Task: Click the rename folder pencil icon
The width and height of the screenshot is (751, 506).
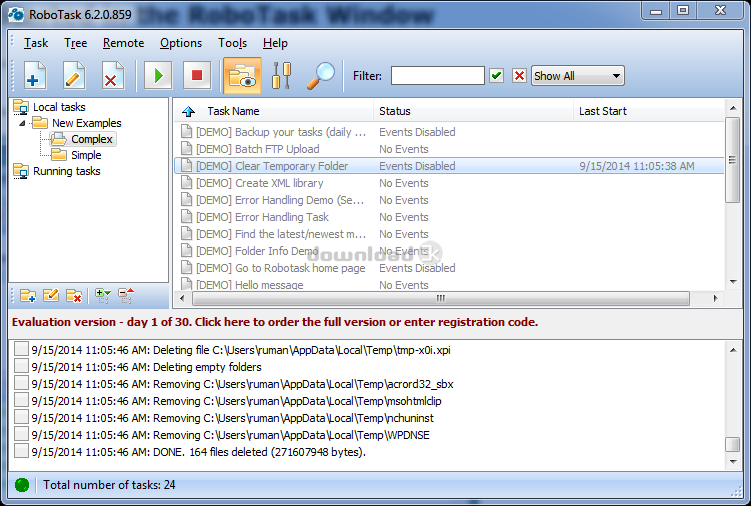Action: tap(51, 296)
